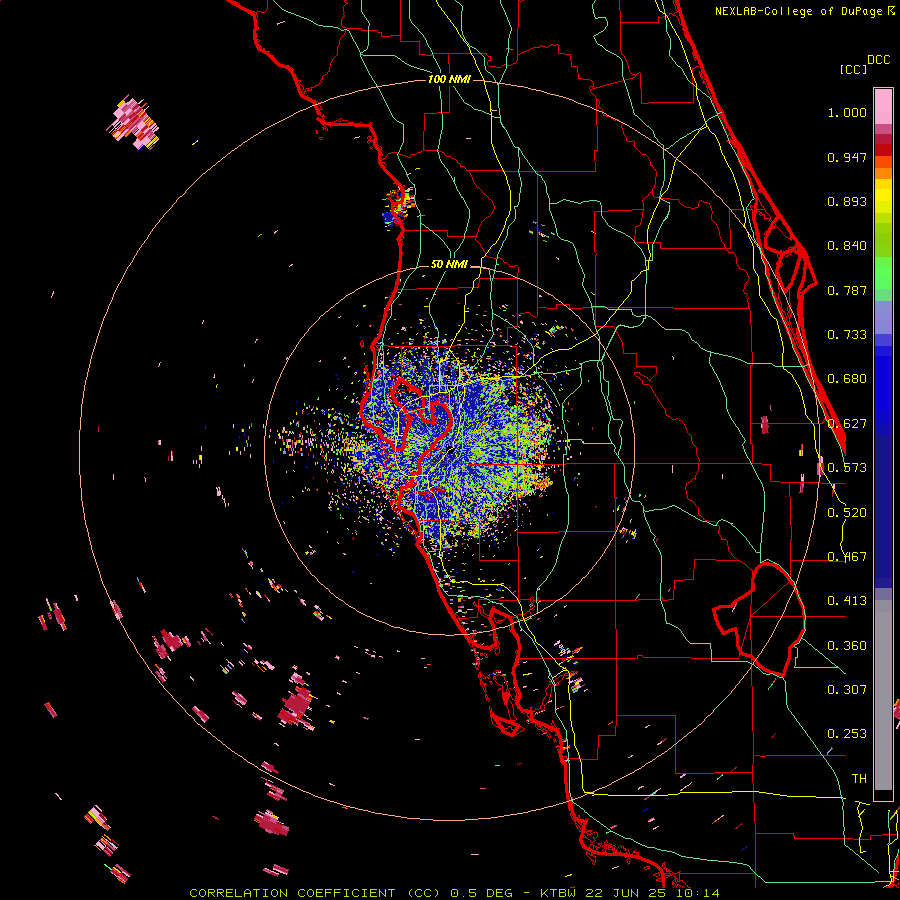Pick the light pink swatch at legend top

coord(883,106)
